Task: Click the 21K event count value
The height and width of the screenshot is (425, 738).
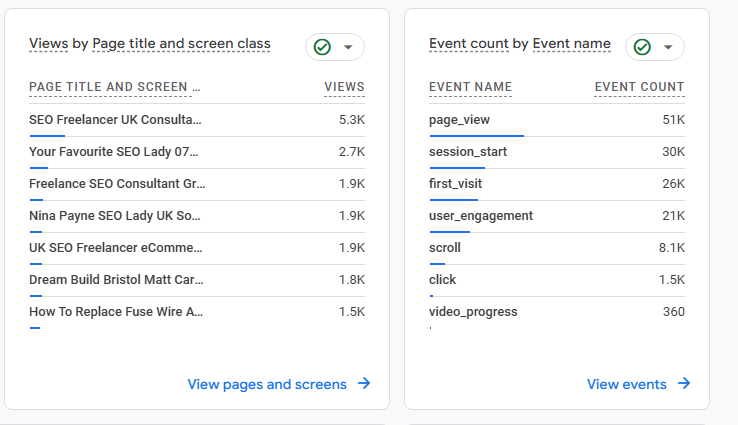Action: (x=674, y=216)
